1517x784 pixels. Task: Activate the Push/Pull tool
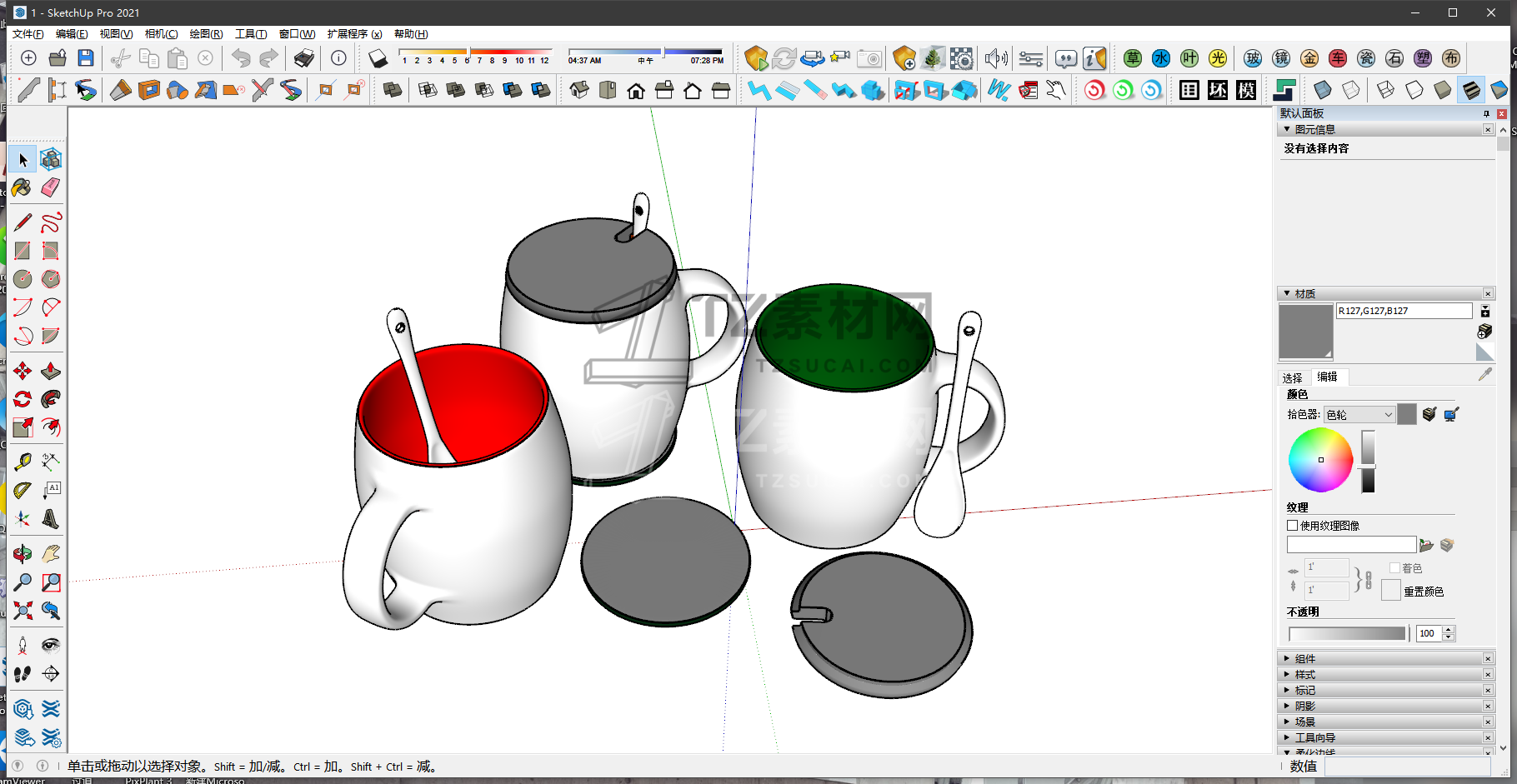[x=51, y=371]
